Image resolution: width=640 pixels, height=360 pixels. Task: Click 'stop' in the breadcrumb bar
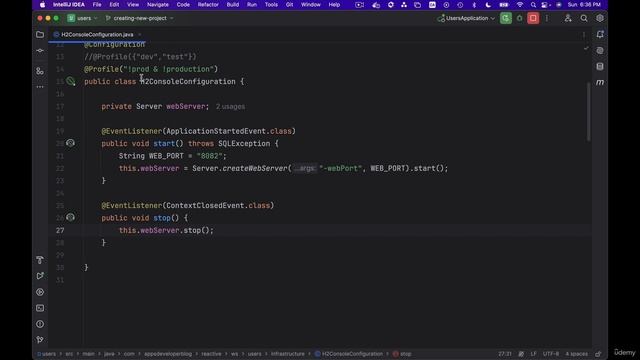click(x=402, y=354)
